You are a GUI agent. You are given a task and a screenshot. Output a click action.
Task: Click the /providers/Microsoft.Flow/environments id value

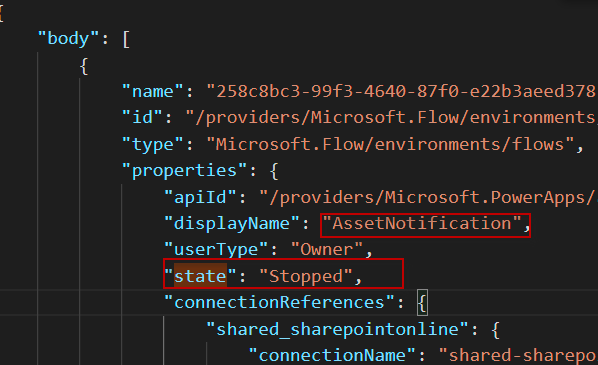click(x=392, y=117)
